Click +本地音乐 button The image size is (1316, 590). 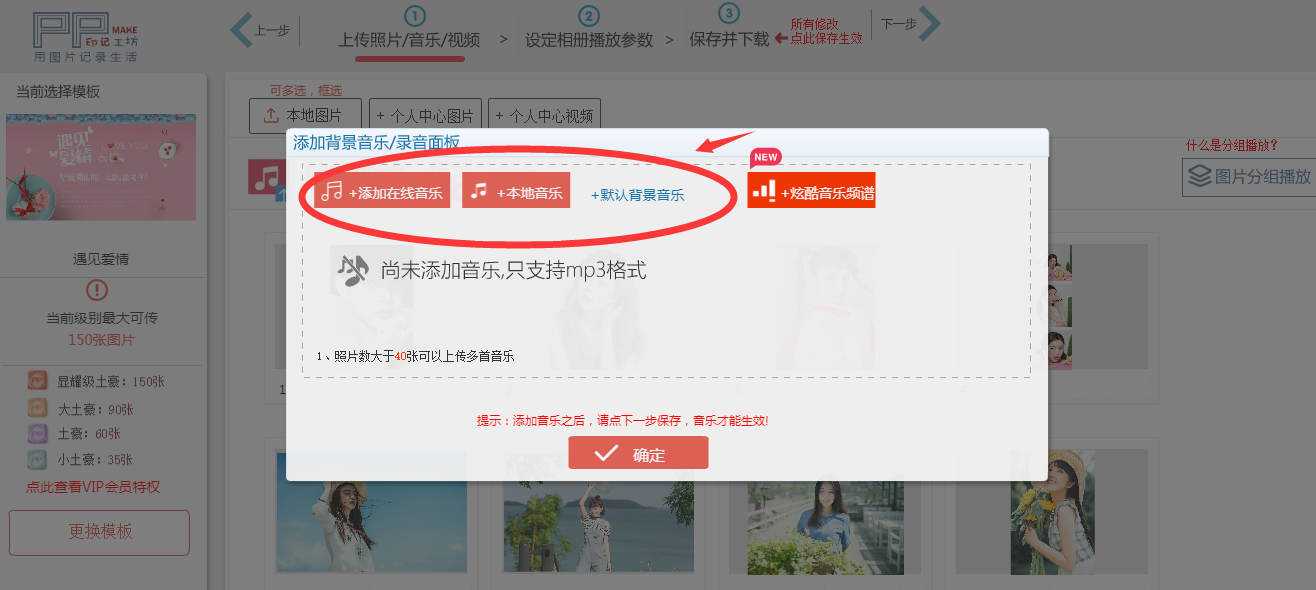[516, 191]
